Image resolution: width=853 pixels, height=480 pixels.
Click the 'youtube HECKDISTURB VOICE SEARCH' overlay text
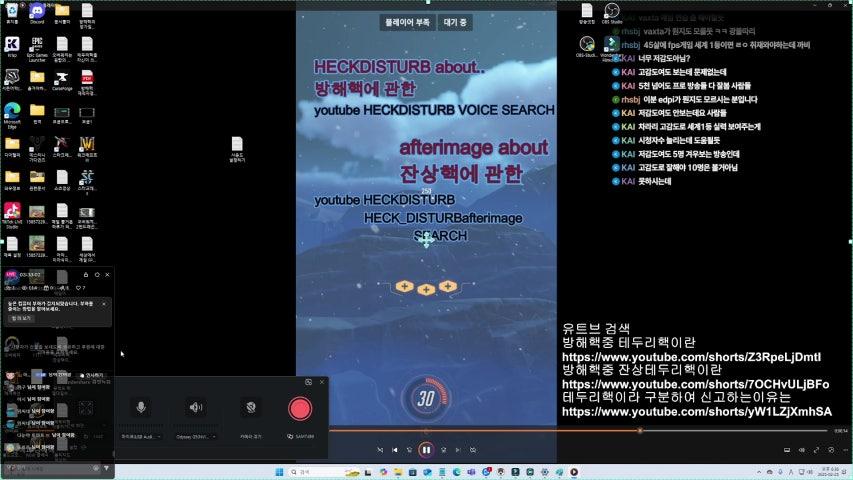click(x=434, y=110)
